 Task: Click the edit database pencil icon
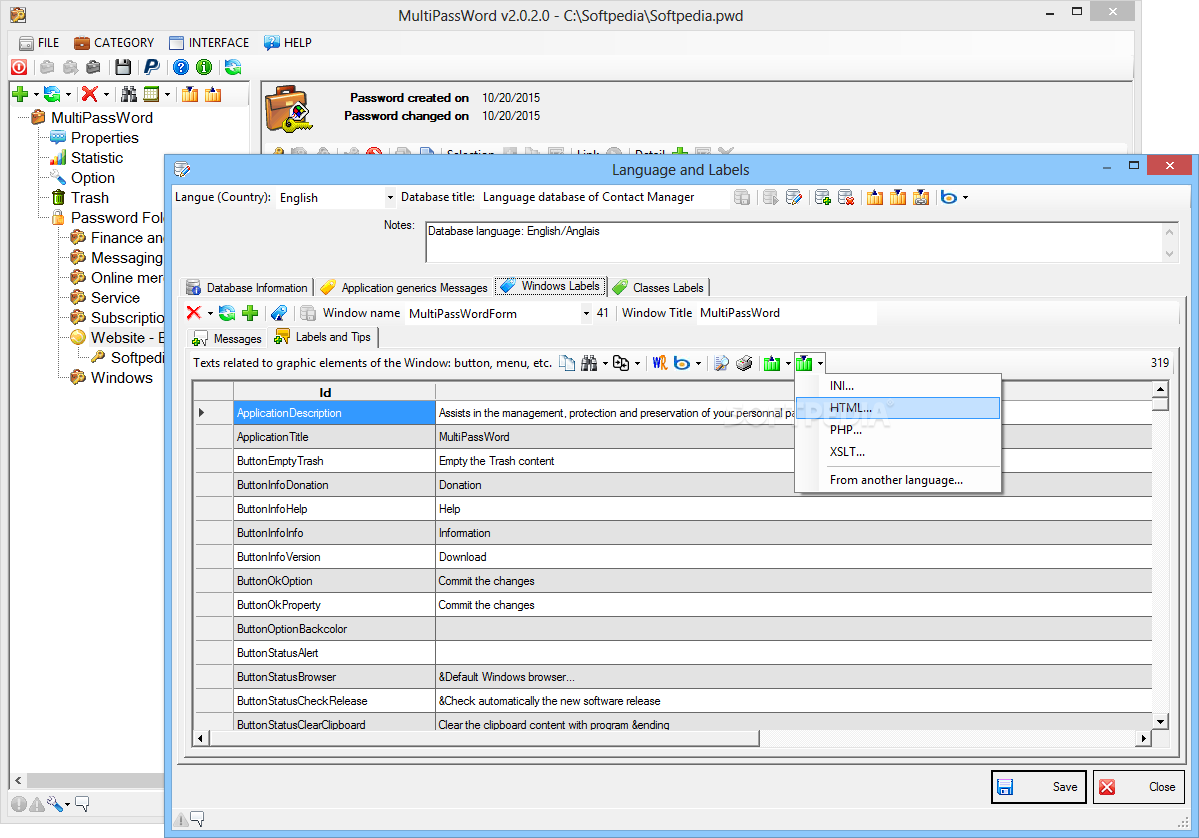[794, 197]
